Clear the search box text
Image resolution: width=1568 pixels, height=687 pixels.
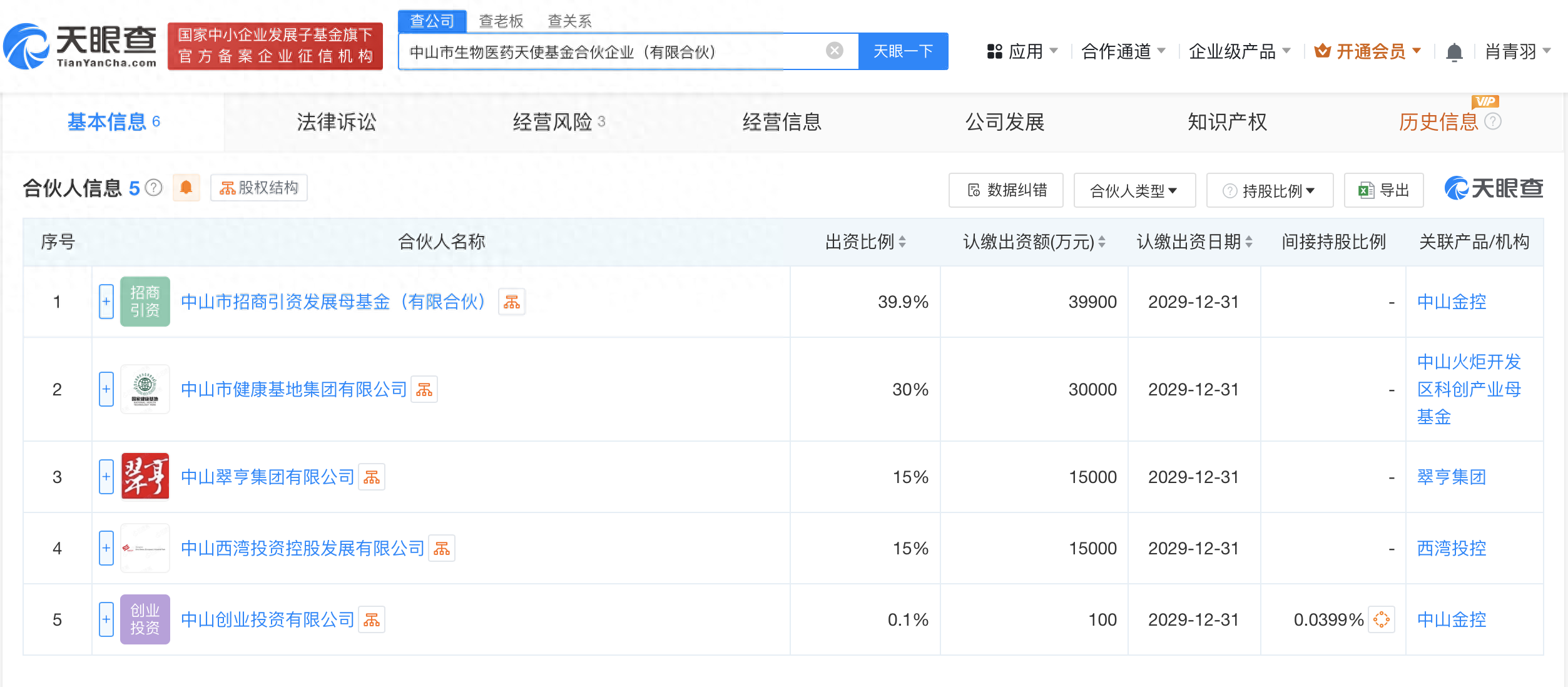[x=834, y=51]
